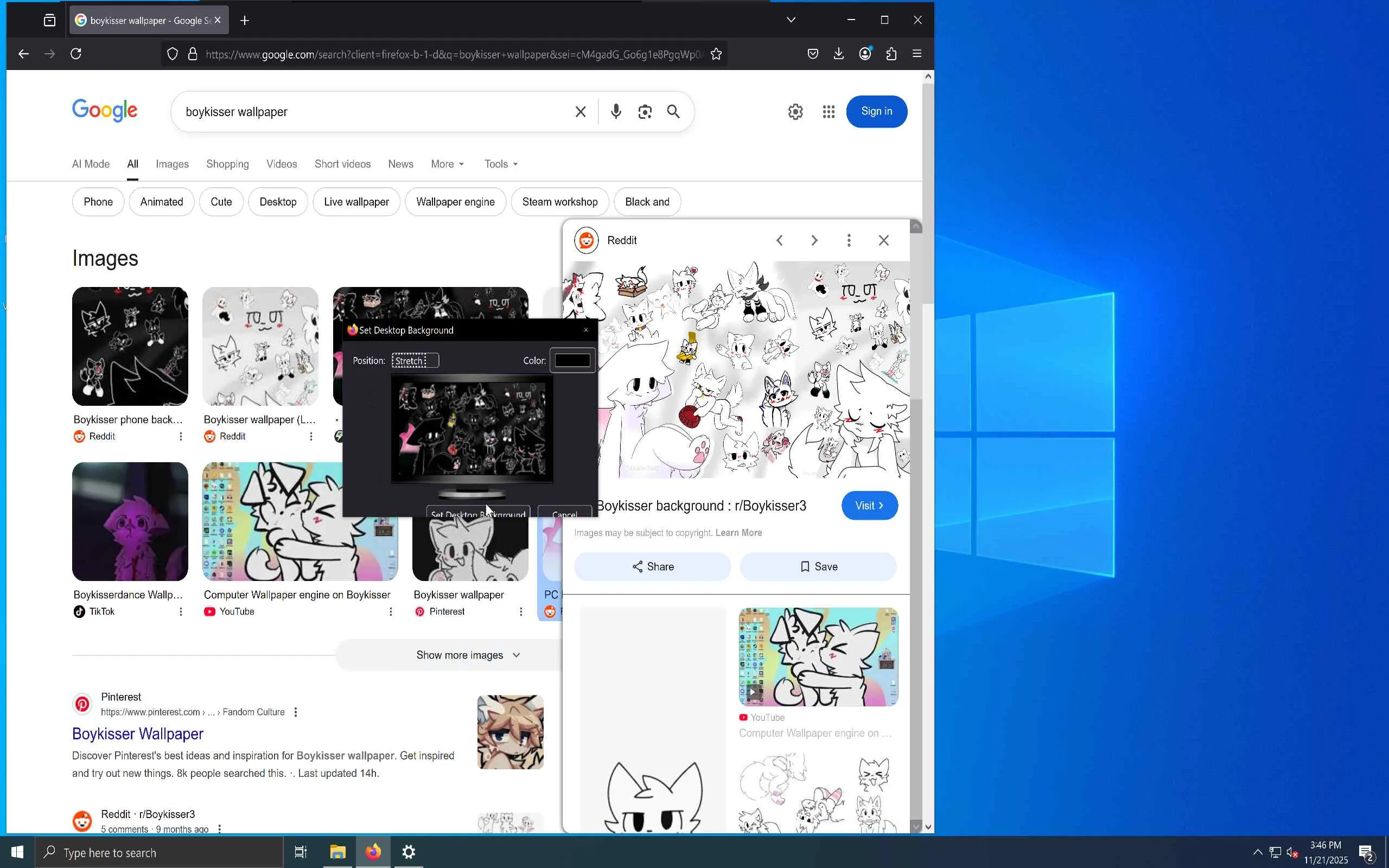Expand the Tools dropdown
1389x868 pixels.
click(x=500, y=164)
